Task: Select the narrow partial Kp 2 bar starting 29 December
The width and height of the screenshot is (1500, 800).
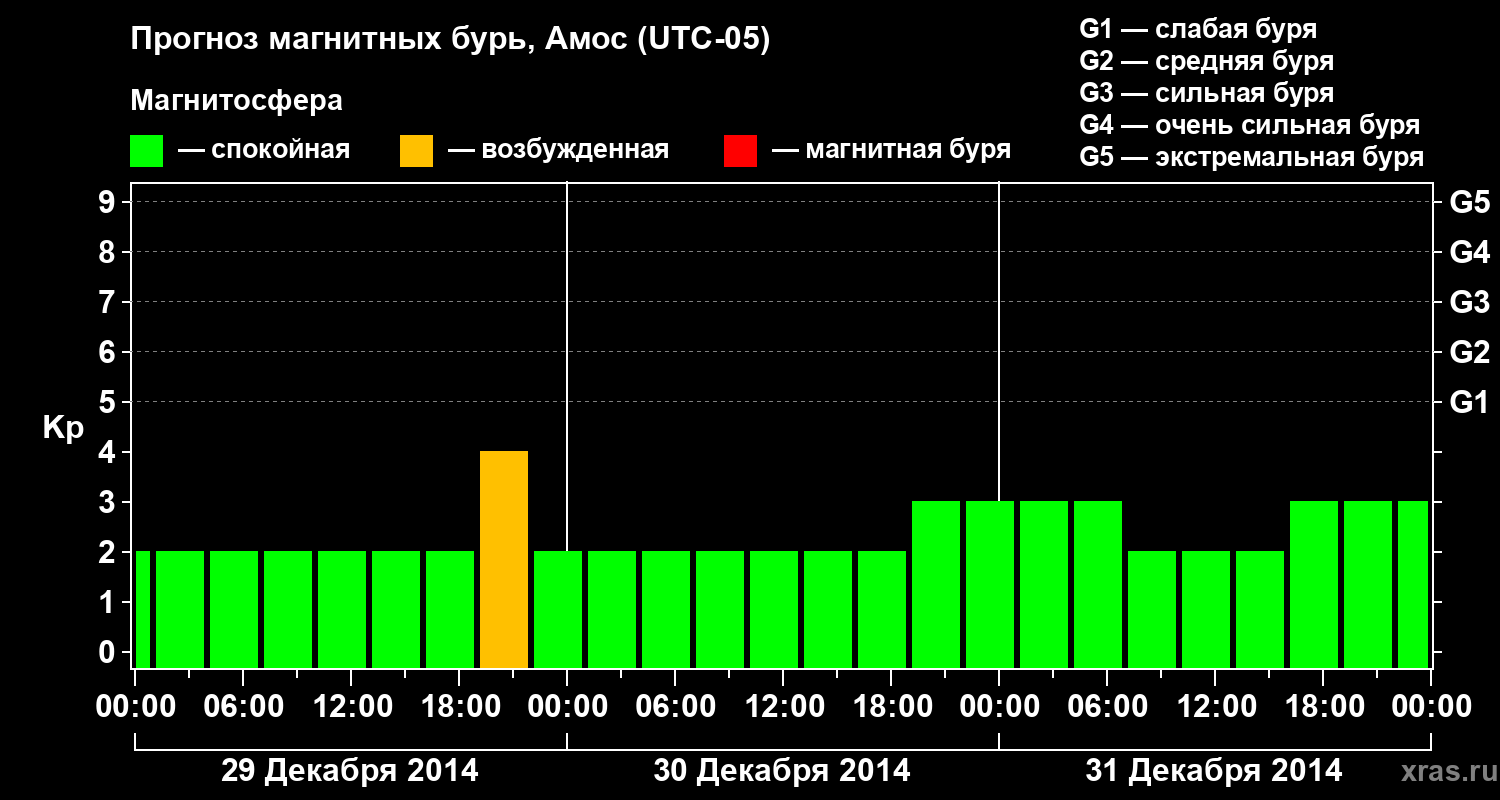Action: [x=142, y=609]
